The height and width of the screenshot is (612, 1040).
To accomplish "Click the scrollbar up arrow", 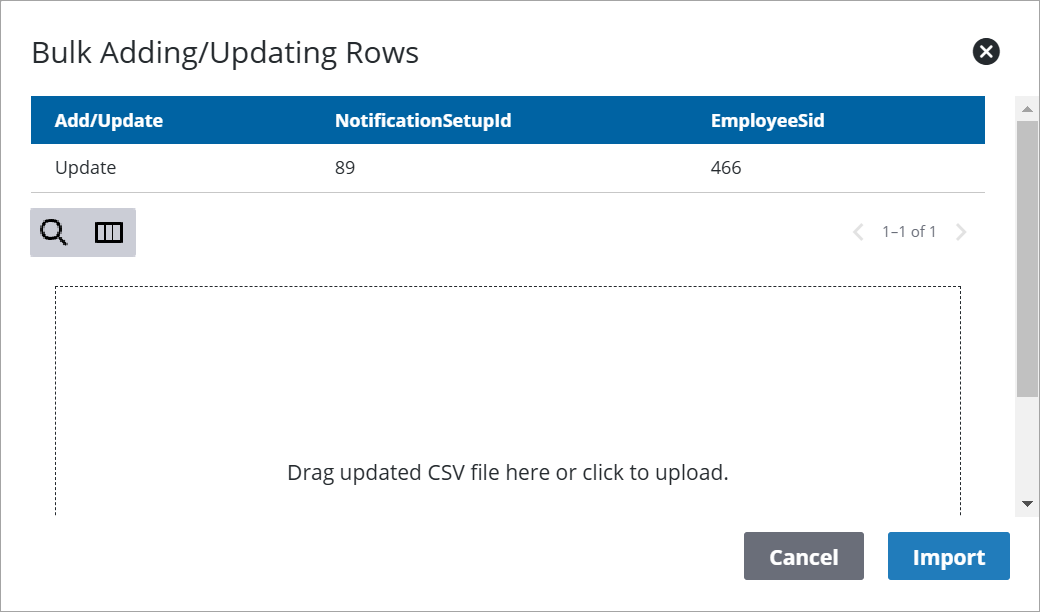I will [1027, 106].
